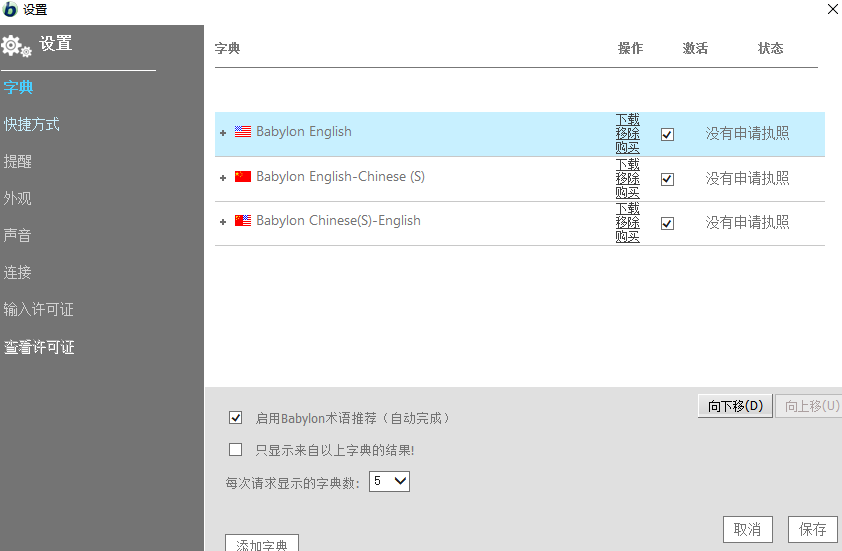Click 移除 link for Babylon English
842x551 pixels.
(x=627, y=133)
